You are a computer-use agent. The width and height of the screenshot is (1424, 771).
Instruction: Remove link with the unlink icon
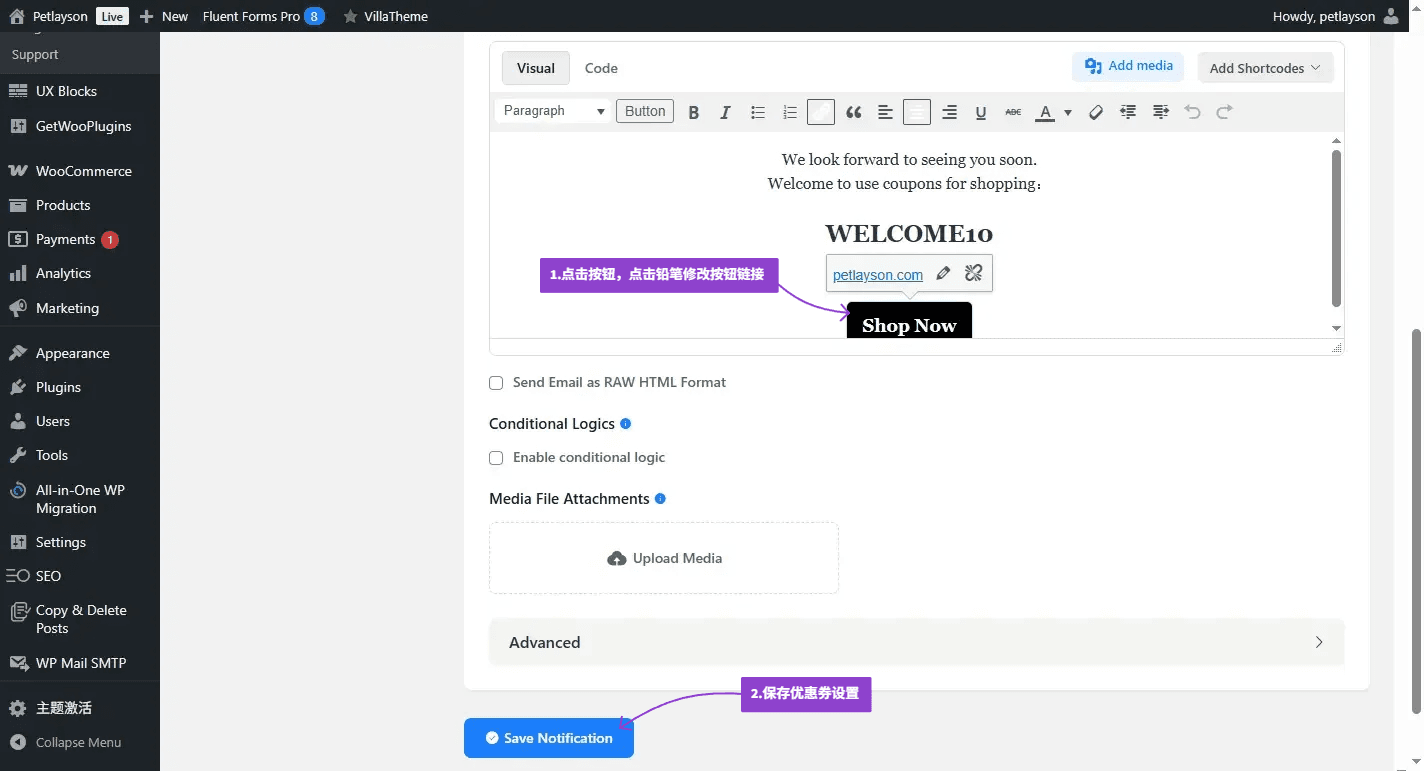[973, 273]
